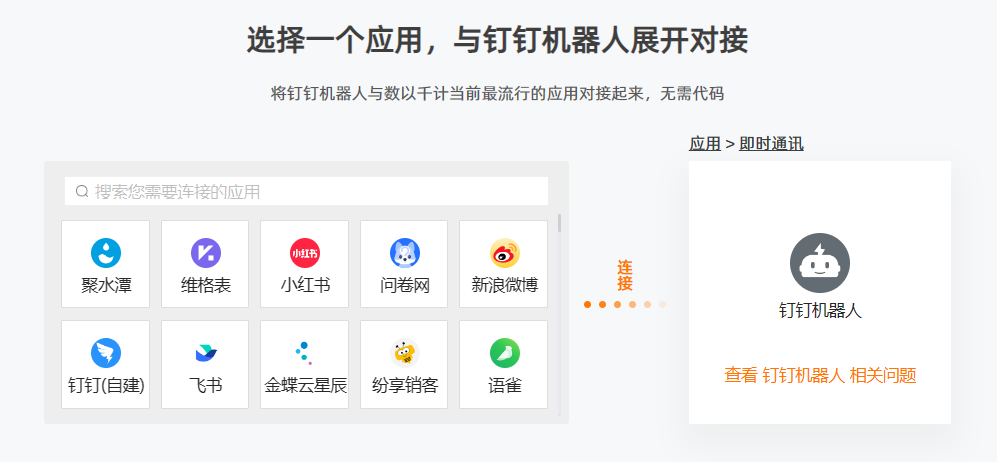Image resolution: width=997 pixels, height=462 pixels.
Task: Choose the 语雀 green icon
Action: pos(504,352)
